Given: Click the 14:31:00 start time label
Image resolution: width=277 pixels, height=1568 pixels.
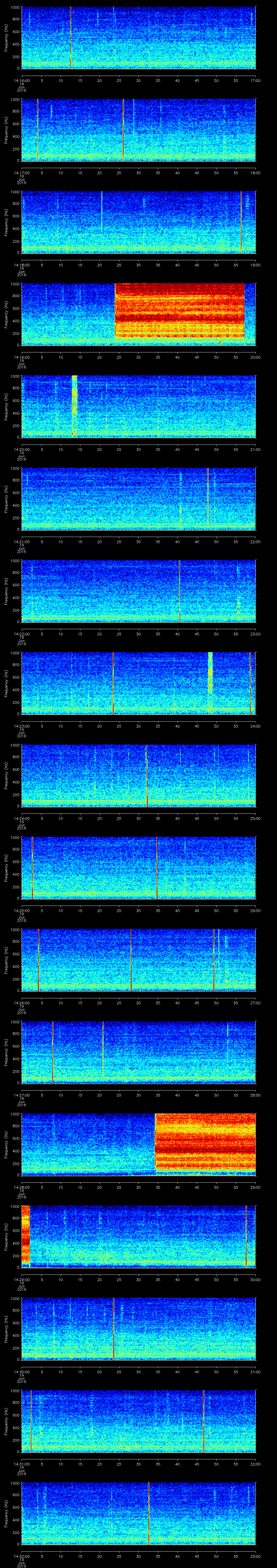Looking at the screenshot, I should coord(22,1464).
